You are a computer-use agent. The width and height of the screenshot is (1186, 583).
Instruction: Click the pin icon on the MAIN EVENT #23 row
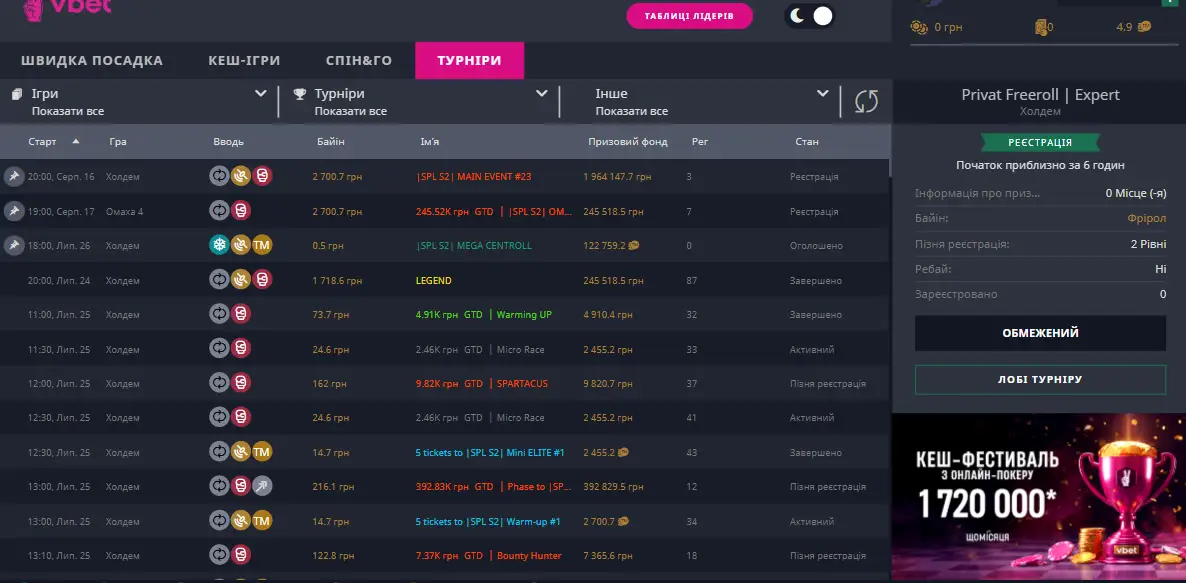tap(14, 176)
